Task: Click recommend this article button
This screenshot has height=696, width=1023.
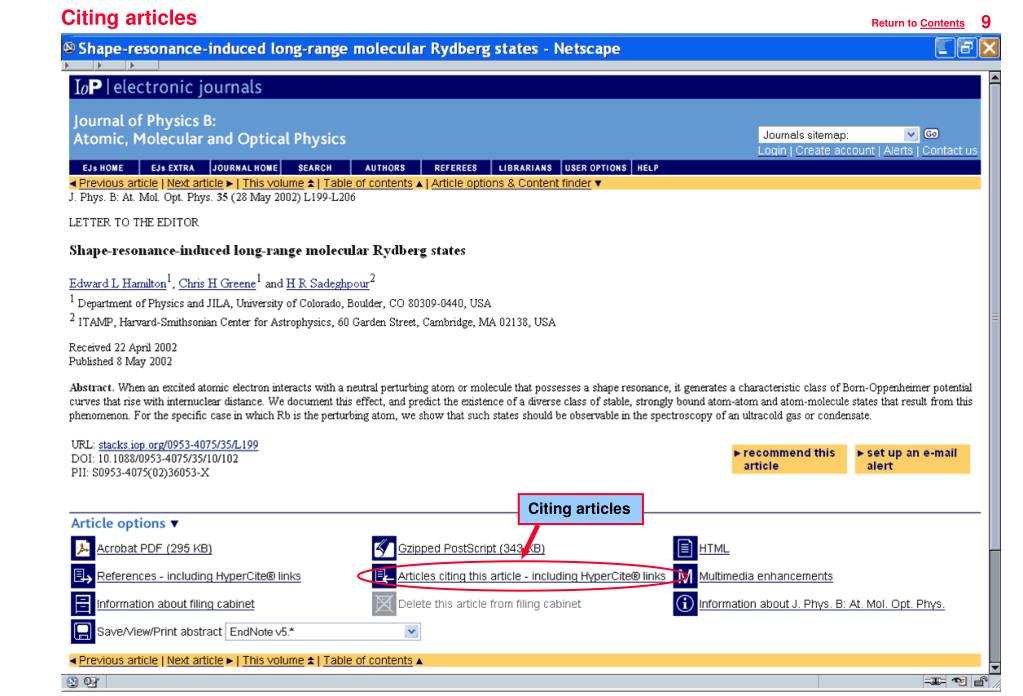Action: [x=789, y=459]
